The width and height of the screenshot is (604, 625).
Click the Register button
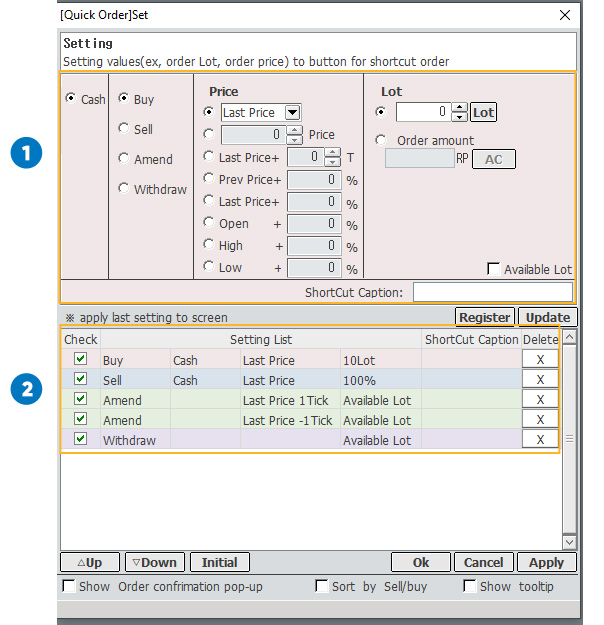coord(484,317)
